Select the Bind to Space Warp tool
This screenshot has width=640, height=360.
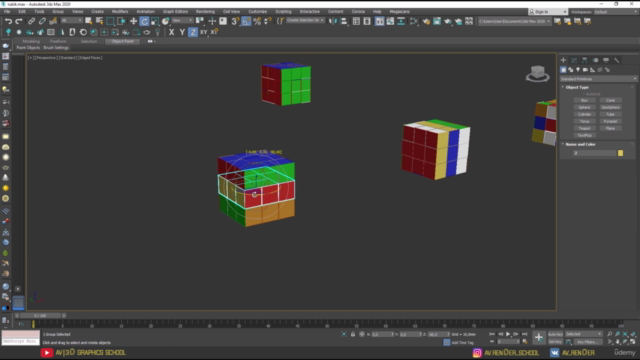53,21
